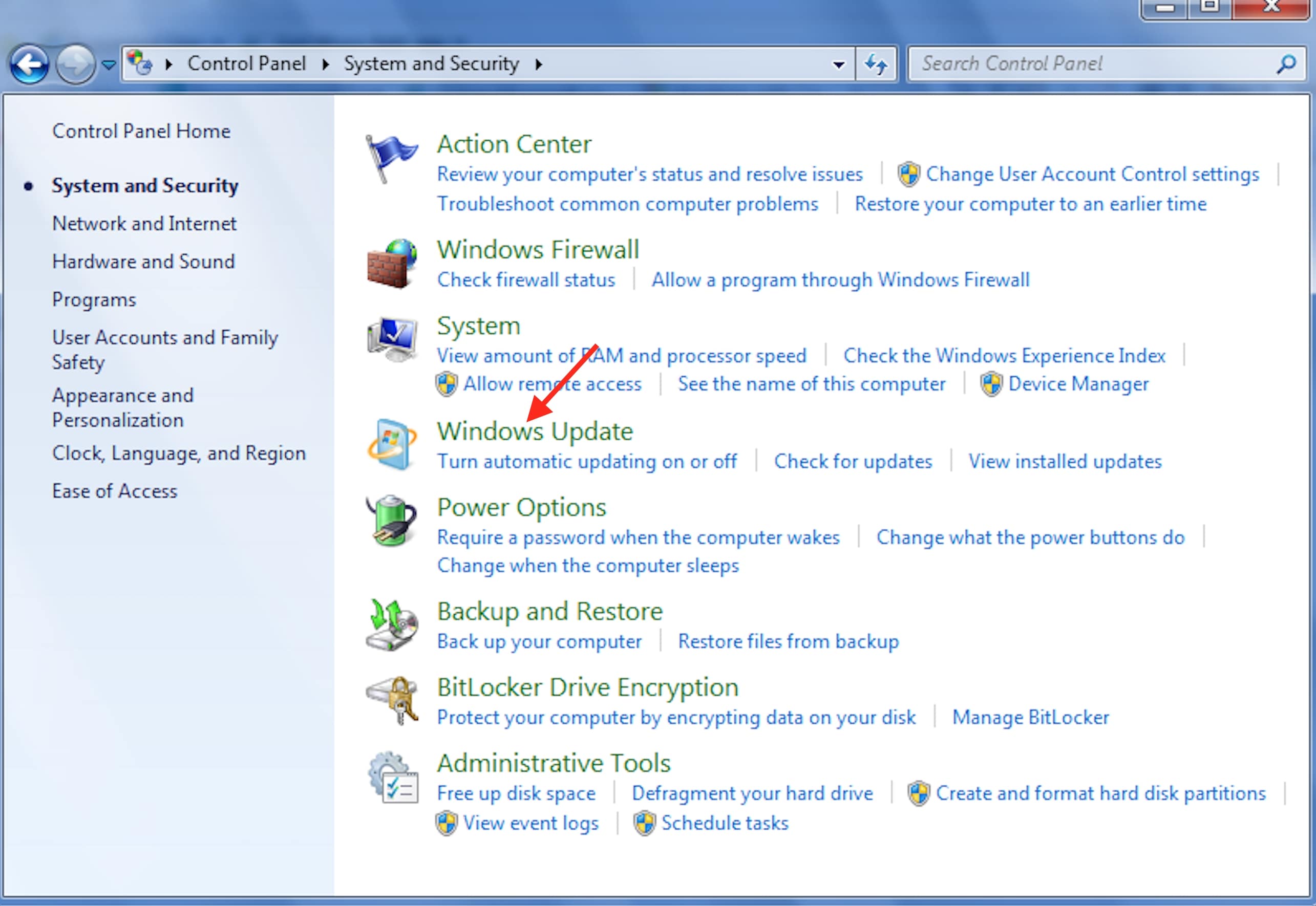Click System and Security breadcrumb
This screenshot has height=906, width=1316.
coord(432,63)
